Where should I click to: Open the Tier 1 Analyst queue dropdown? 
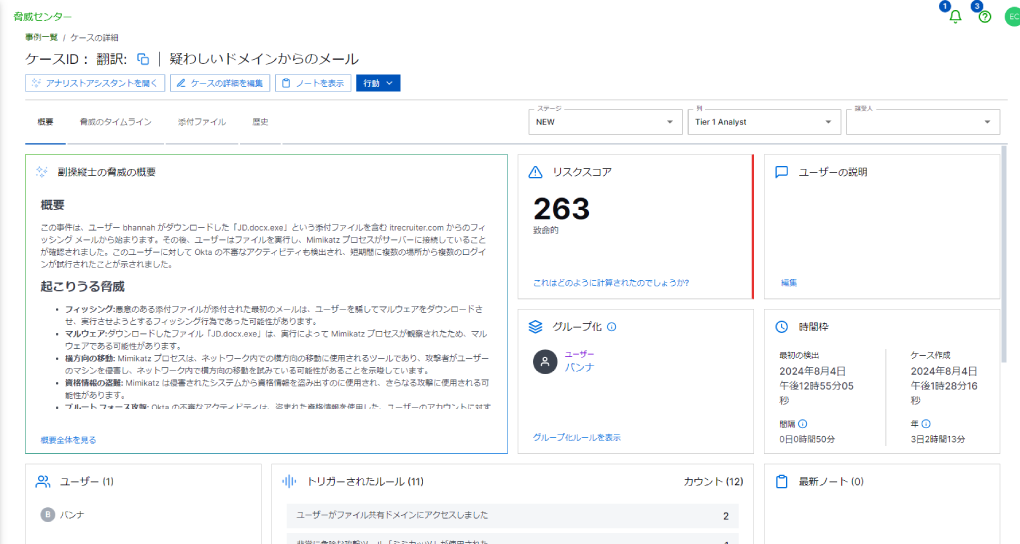click(764, 122)
